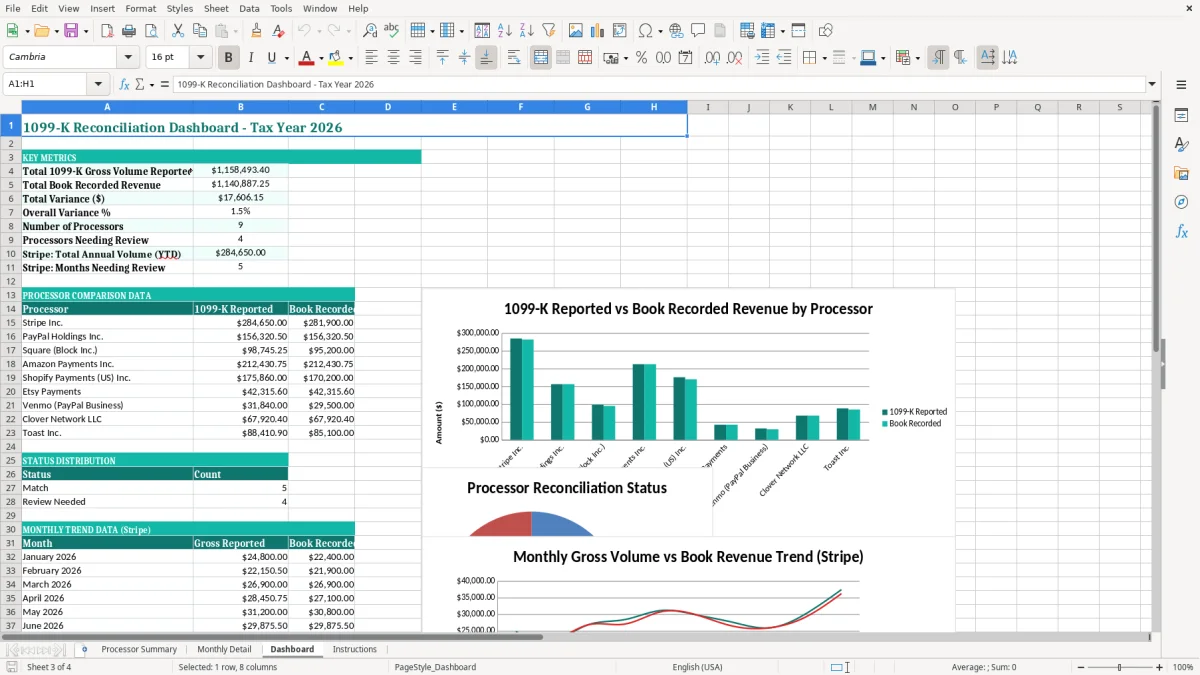This screenshot has height=675, width=1200.
Task: Open the Data menu
Action: click(249, 8)
